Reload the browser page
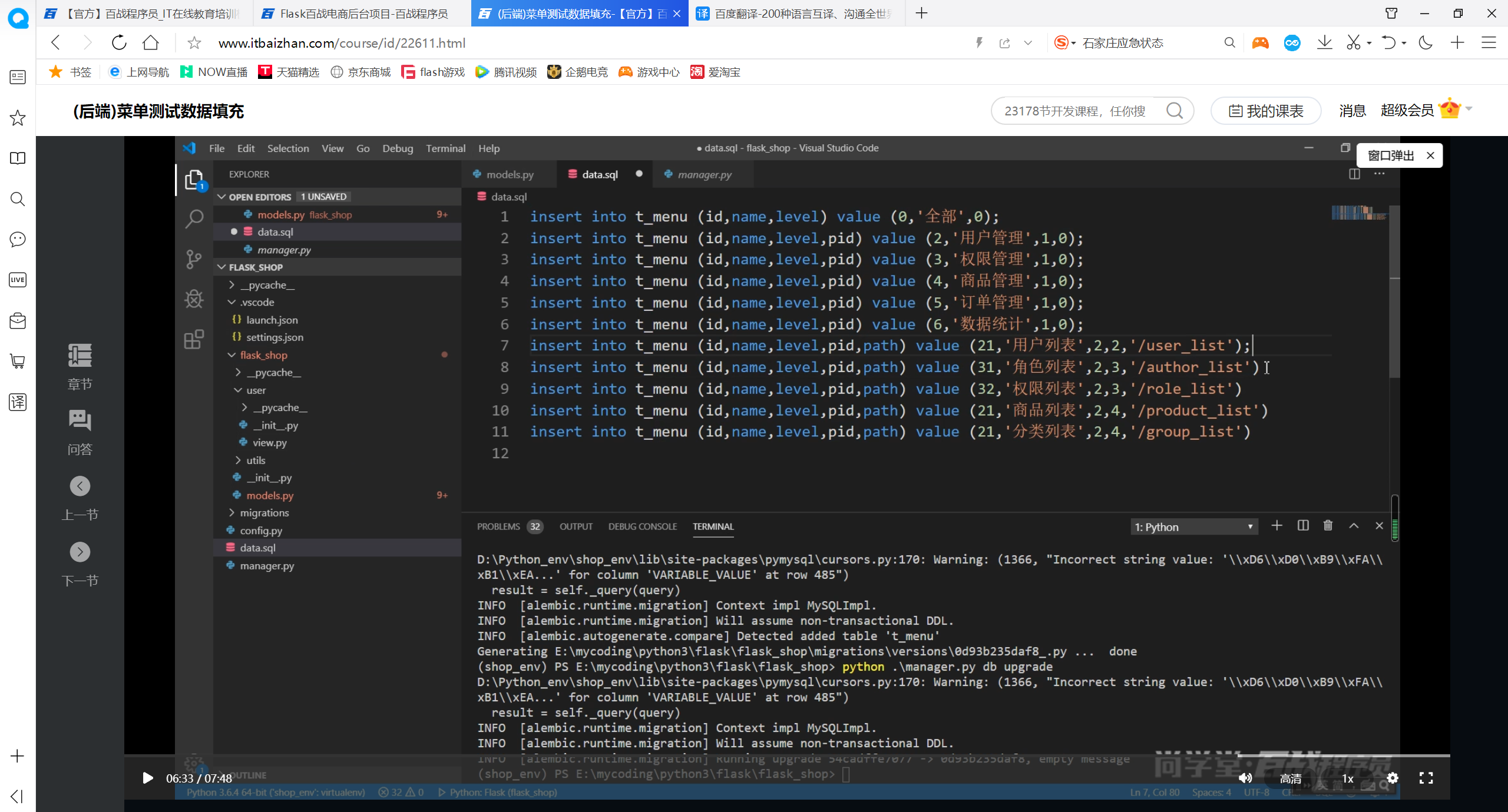 119,42
